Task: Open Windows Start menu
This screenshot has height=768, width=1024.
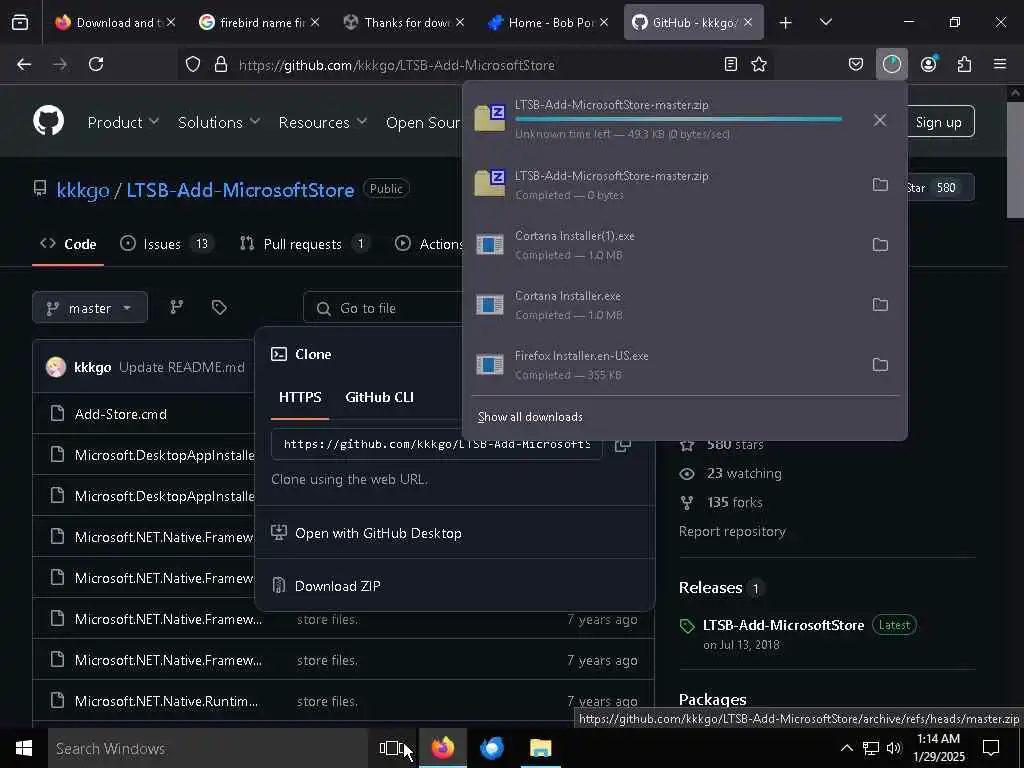Action: tap(24, 748)
